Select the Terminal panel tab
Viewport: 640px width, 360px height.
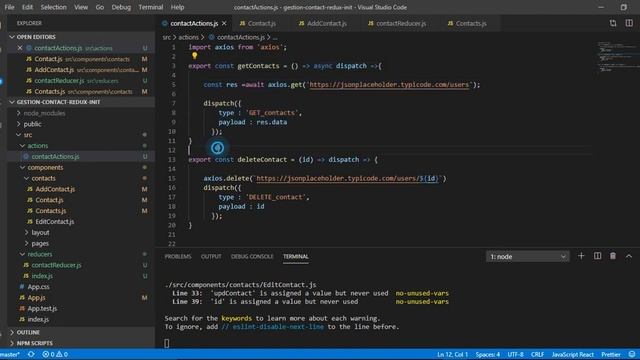click(x=296, y=257)
